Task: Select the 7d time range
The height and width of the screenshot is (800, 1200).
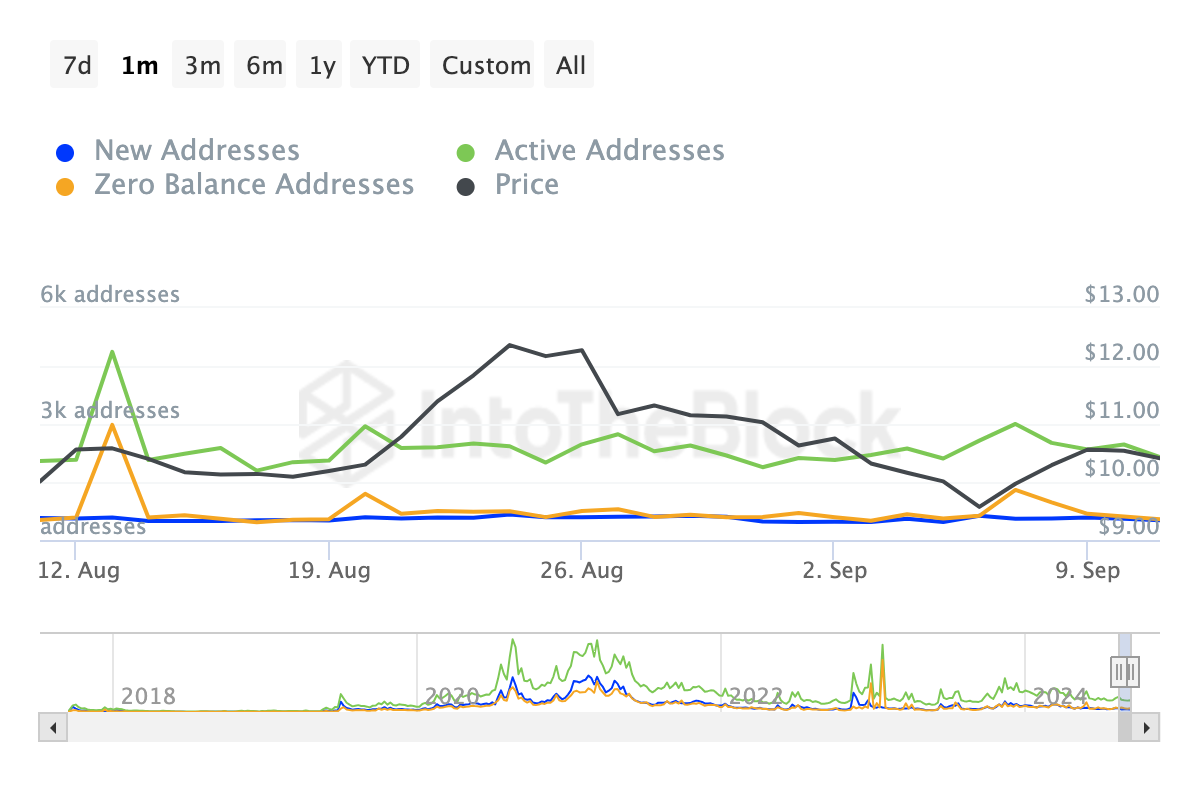Action: click(75, 65)
